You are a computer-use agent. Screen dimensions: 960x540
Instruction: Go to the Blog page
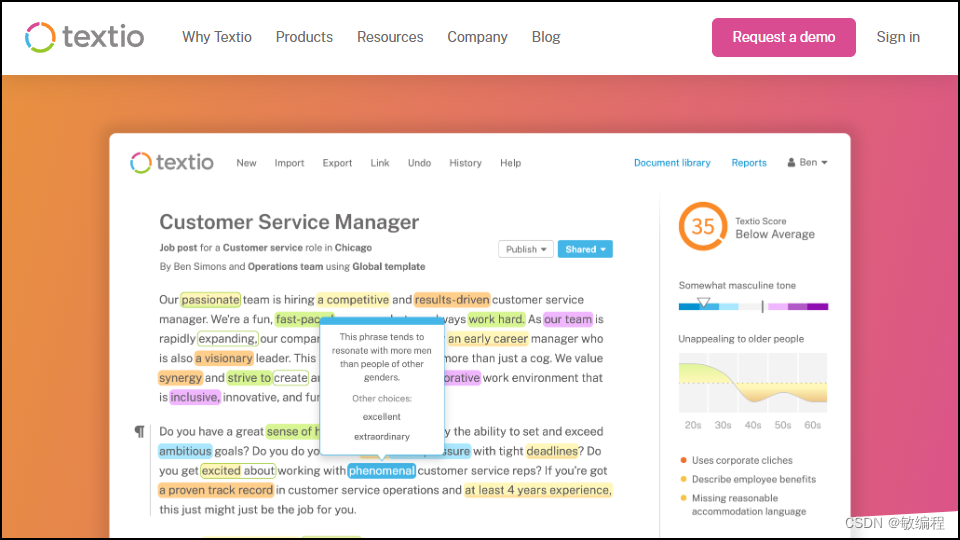(546, 37)
